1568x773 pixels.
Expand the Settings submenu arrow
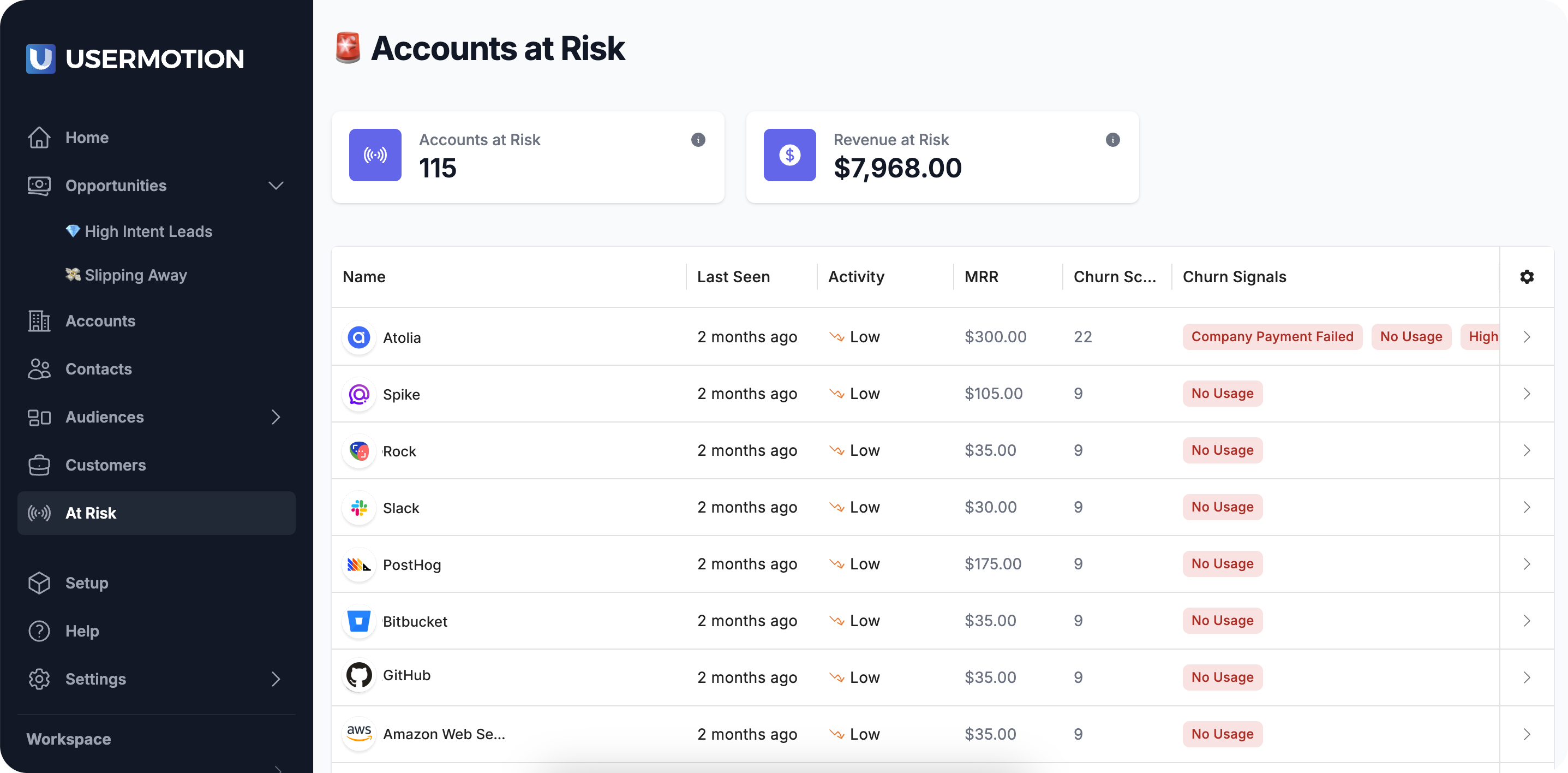click(x=276, y=679)
